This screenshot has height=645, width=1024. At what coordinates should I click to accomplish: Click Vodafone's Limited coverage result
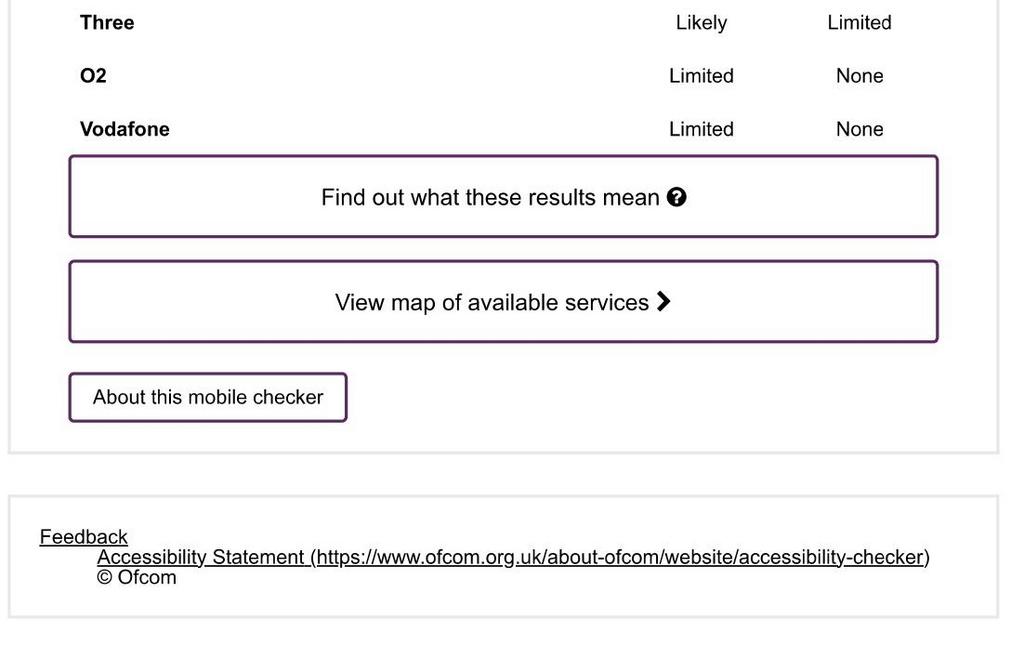[701, 129]
